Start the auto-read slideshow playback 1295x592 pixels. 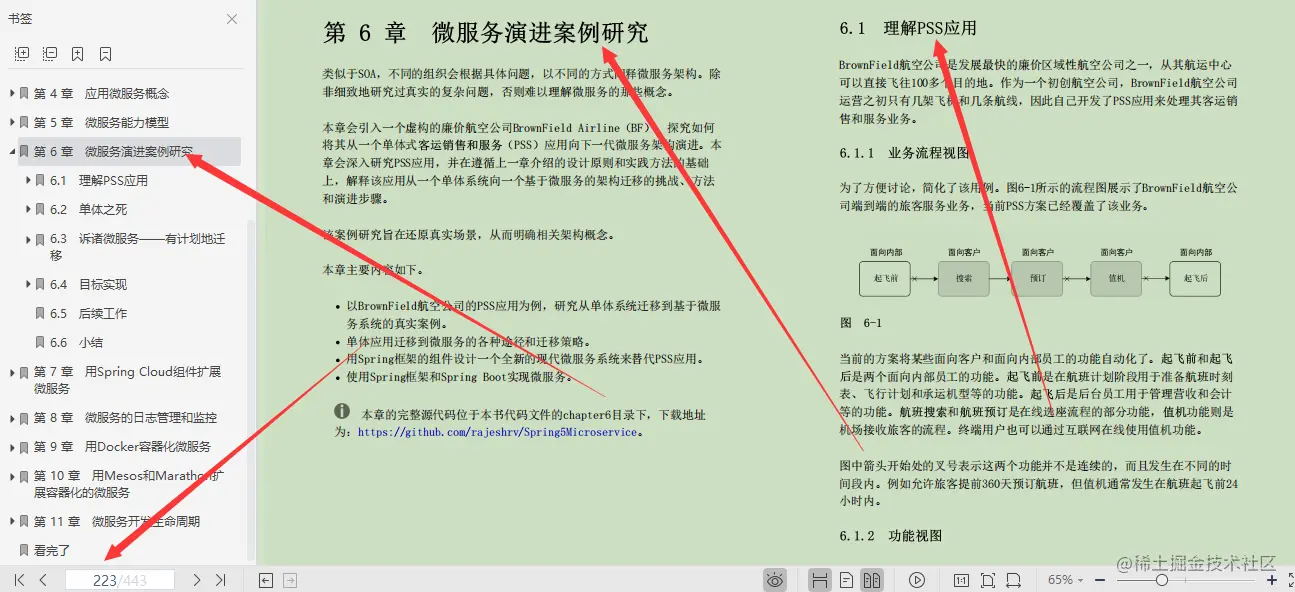916,579
